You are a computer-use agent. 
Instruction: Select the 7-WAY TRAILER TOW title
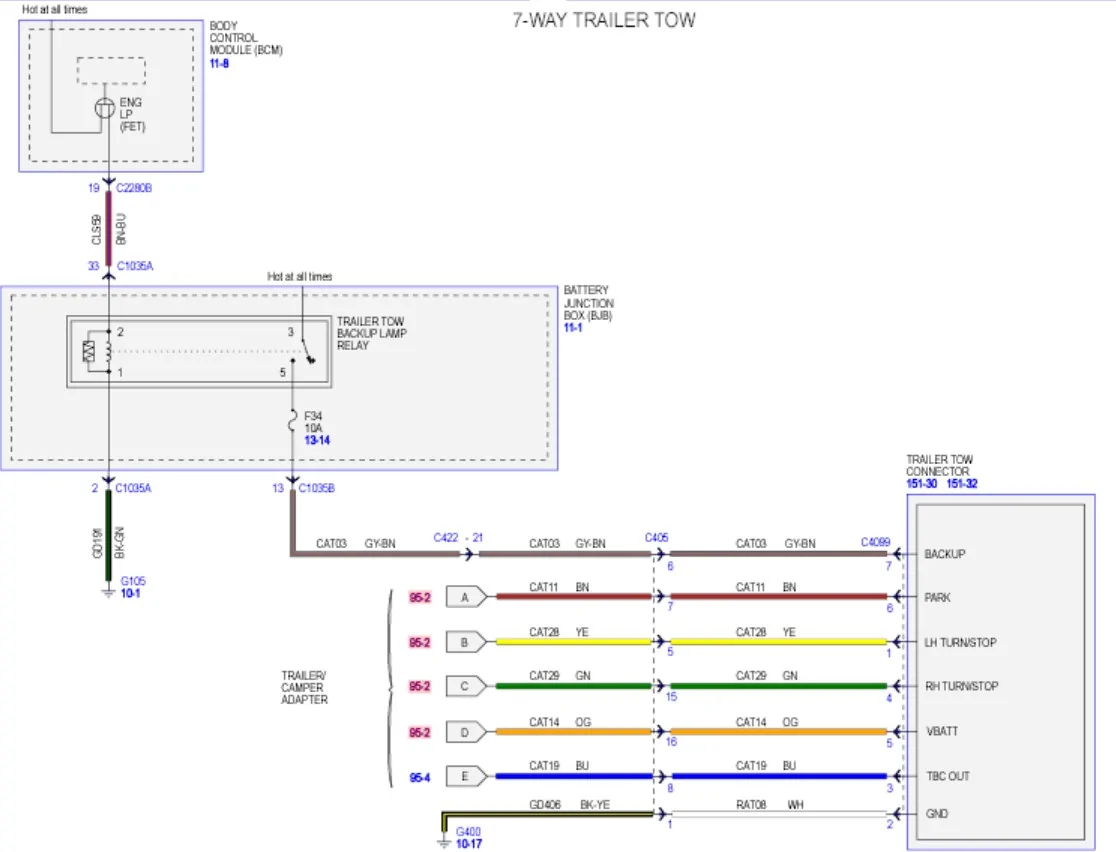coord(604,20)
